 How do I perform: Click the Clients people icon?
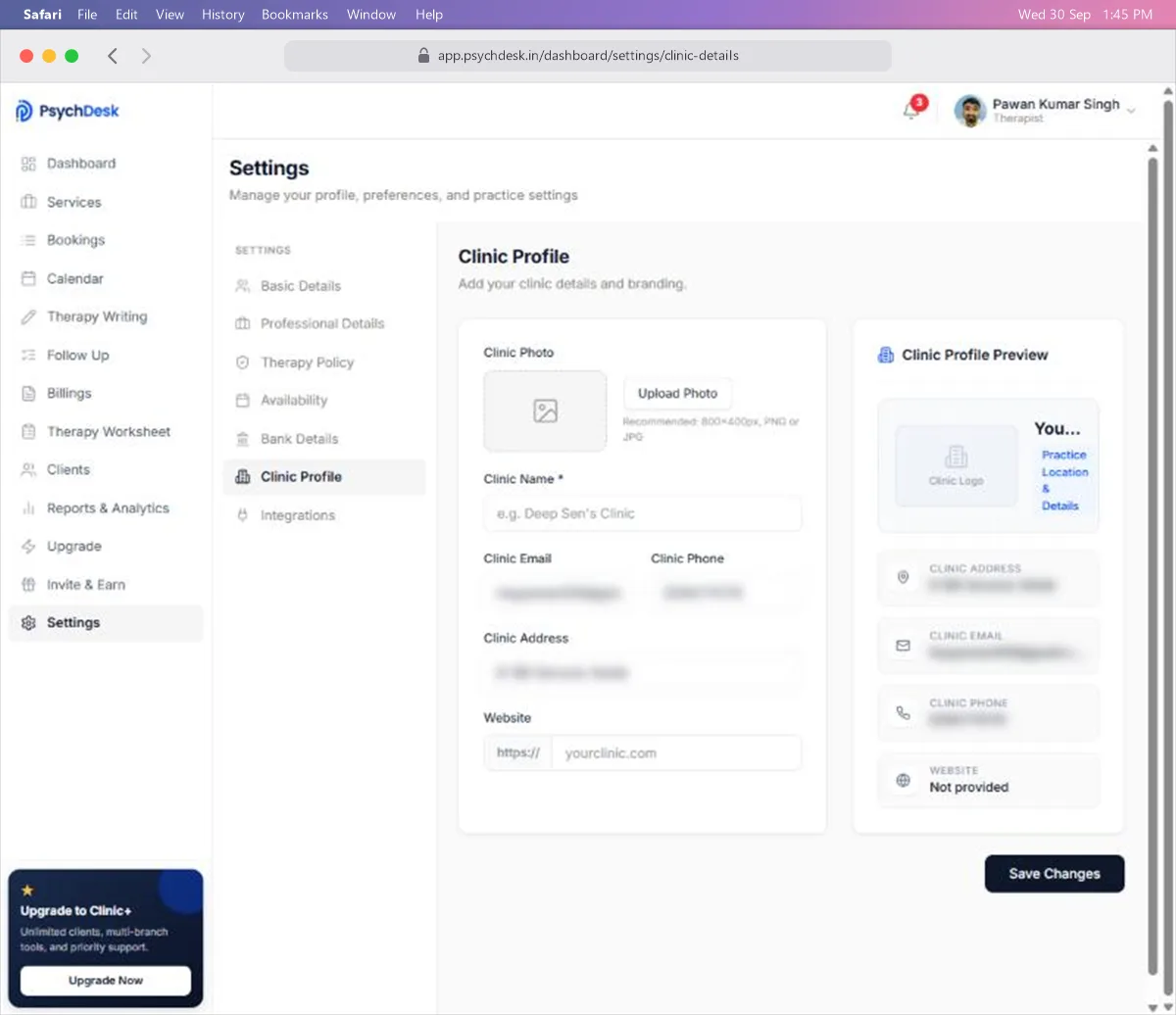pos(28,469)
